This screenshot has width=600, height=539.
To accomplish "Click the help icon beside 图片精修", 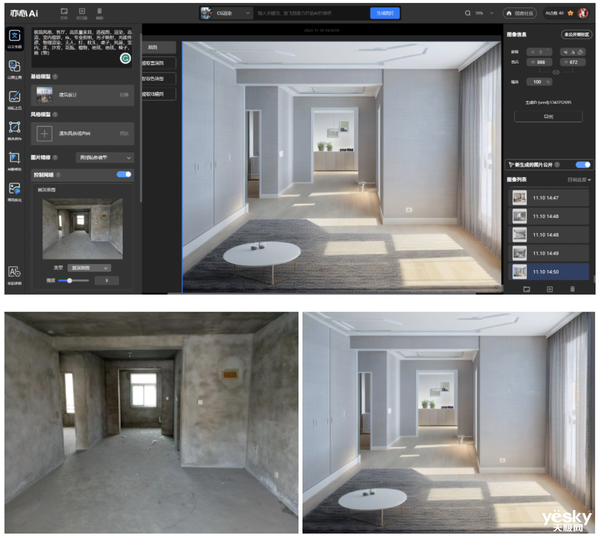I will [x=55, y=158].
